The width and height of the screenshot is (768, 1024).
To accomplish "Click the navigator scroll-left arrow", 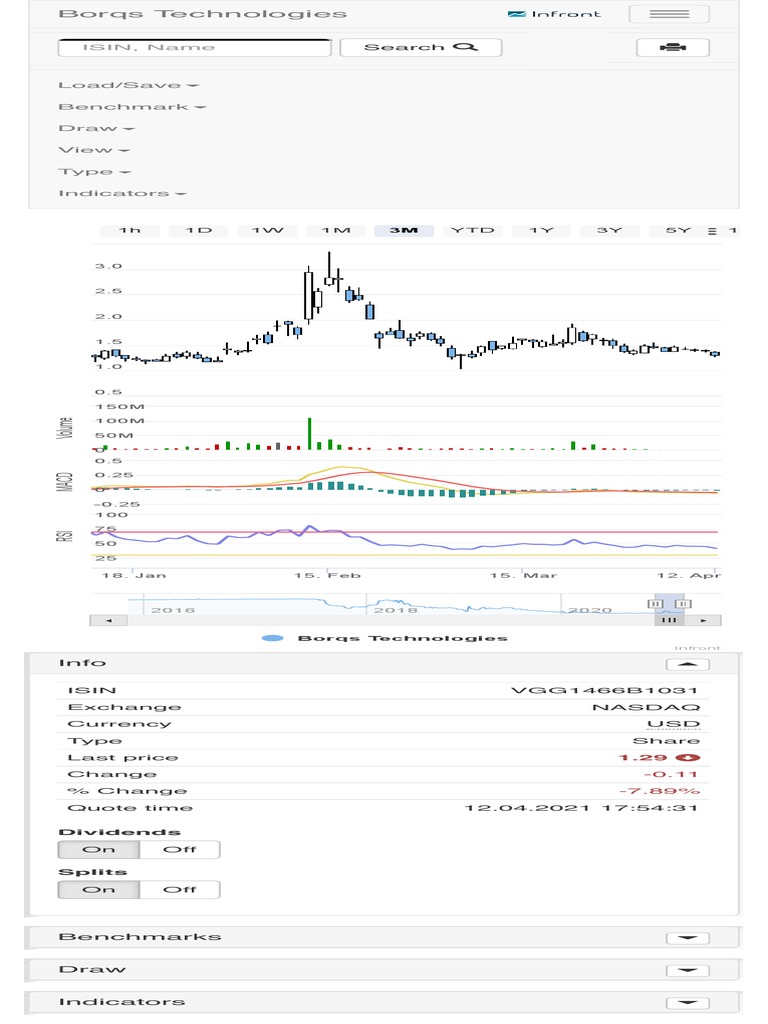I will 108,620.
